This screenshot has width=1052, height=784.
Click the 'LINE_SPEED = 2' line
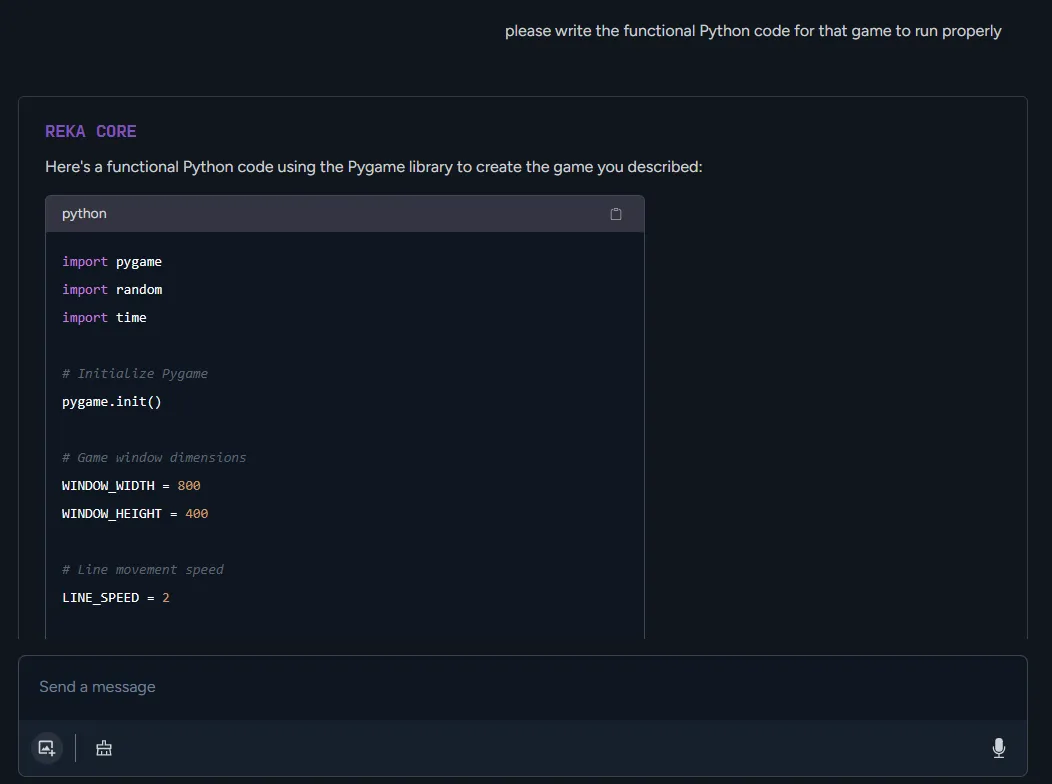coord(115,598)
